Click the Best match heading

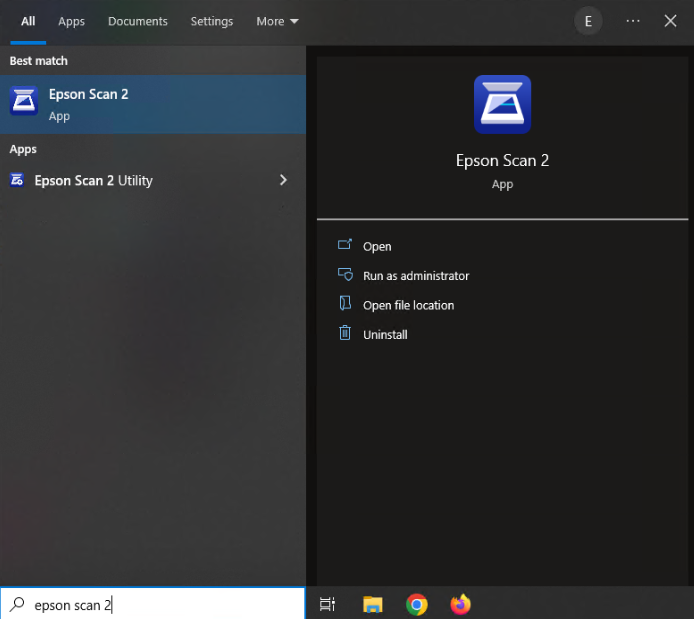tap(39, 61)
